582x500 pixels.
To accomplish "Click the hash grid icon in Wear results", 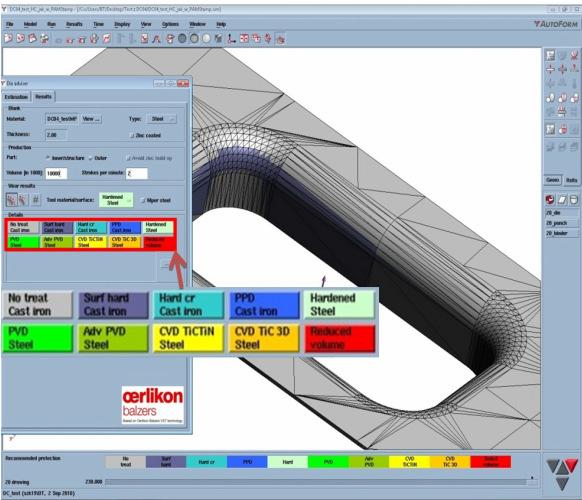I will (36, 200).
